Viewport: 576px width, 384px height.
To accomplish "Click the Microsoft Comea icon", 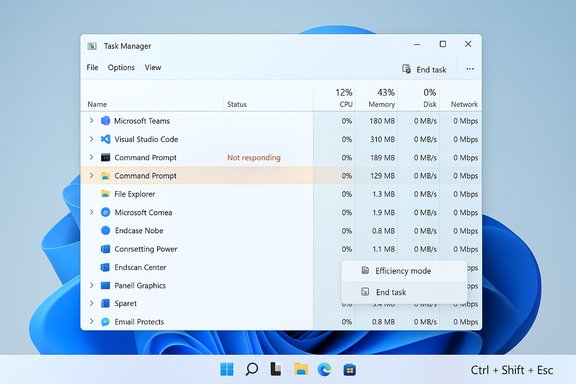I will [x=105, y=212].
